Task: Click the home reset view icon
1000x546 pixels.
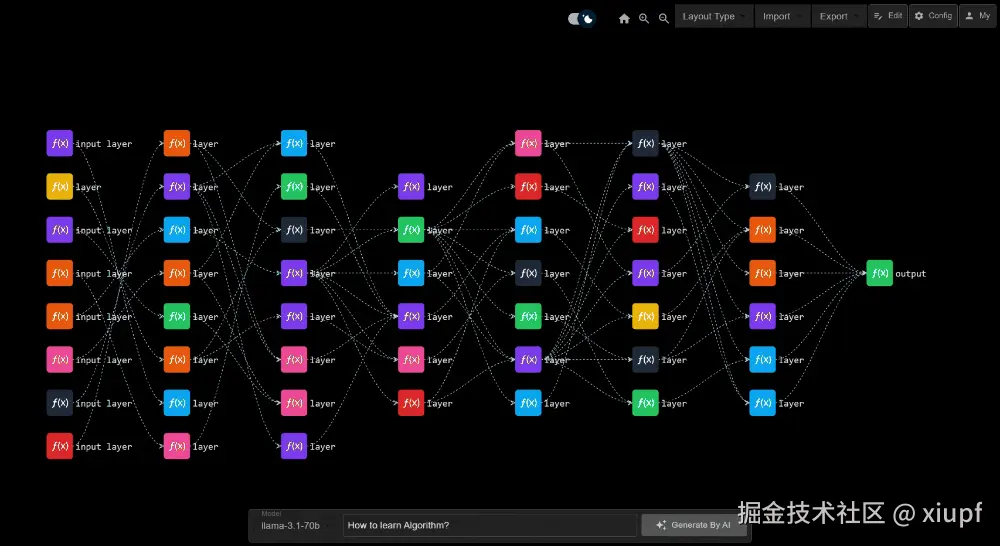Action: [x=624, y=18]
